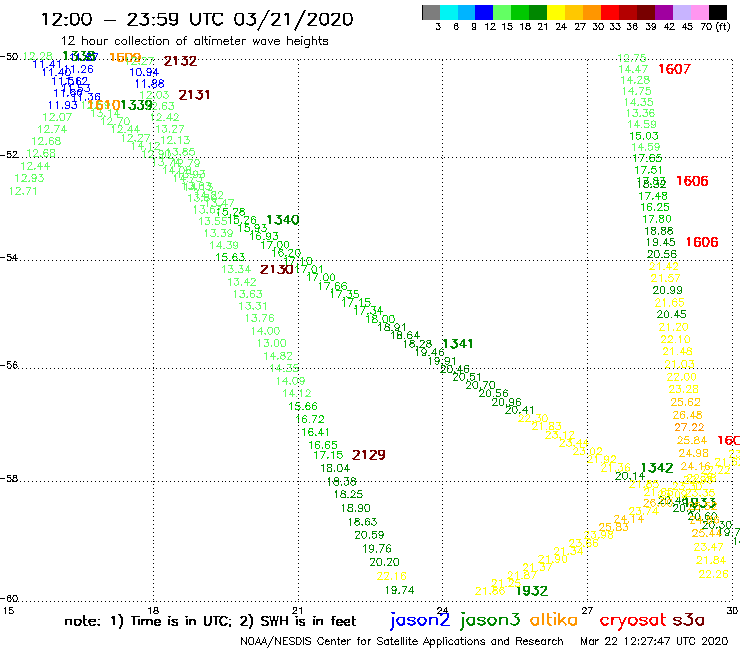
Task: Click the cyan legend color swatch
Action: 449,12
